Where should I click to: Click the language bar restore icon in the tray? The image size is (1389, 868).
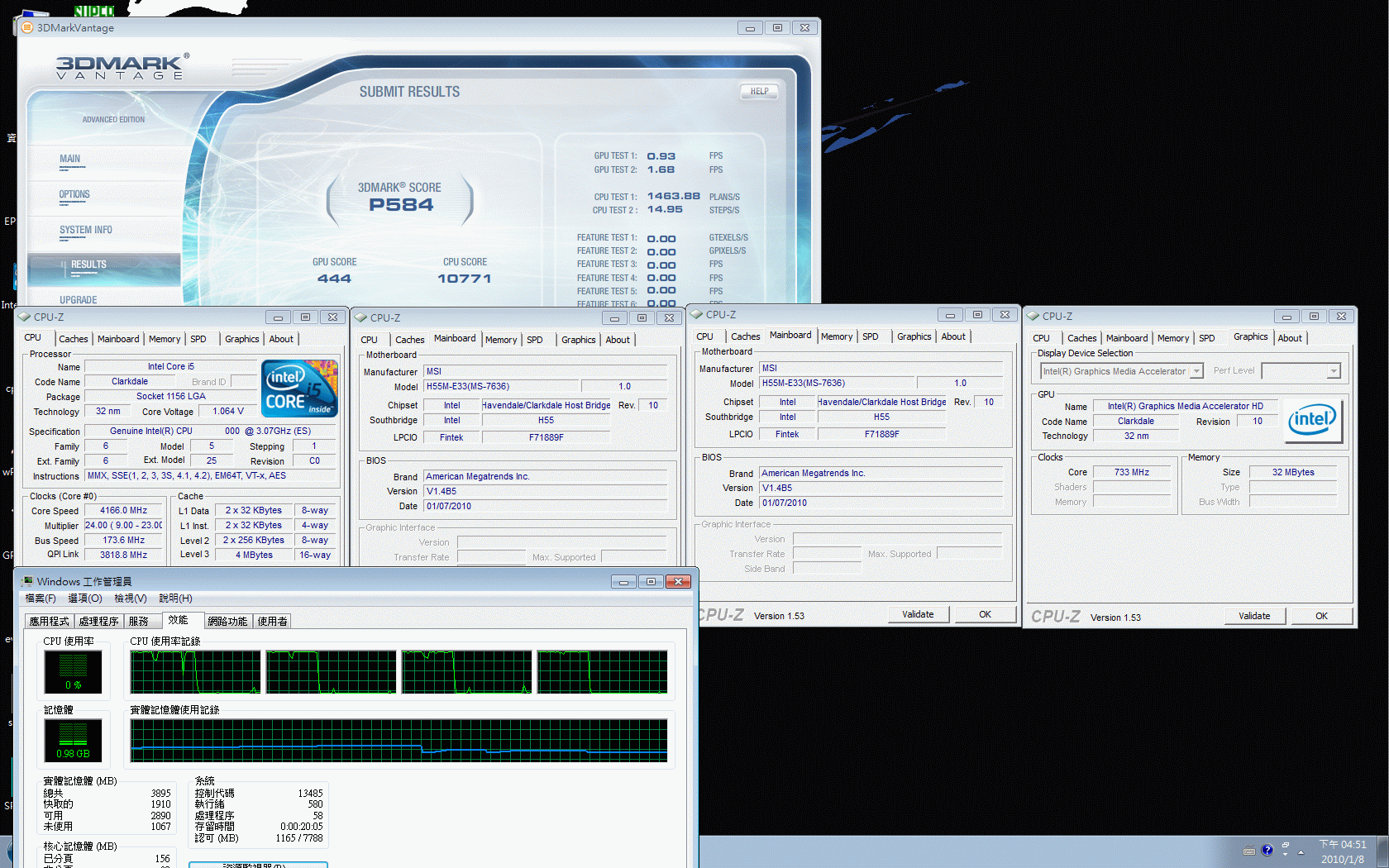pos(1285,846)
